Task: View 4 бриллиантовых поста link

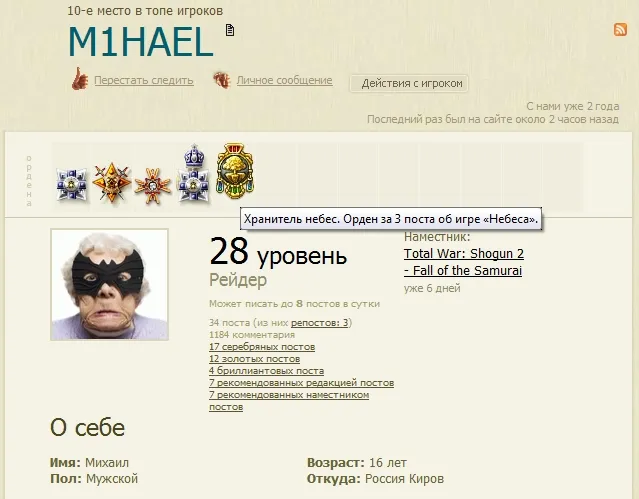Action: (267, 371)
